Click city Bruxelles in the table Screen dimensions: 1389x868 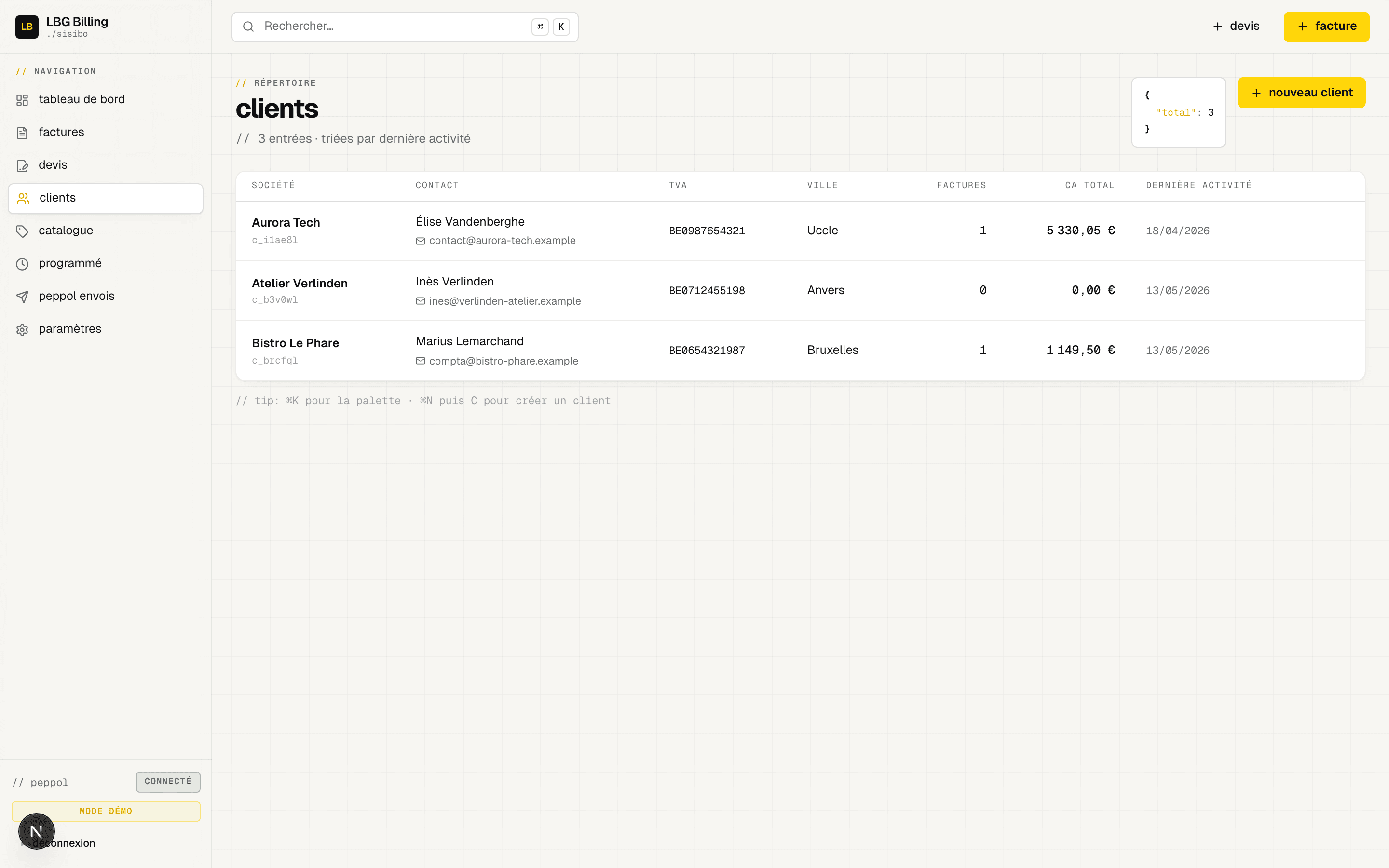tap(833, 350)
